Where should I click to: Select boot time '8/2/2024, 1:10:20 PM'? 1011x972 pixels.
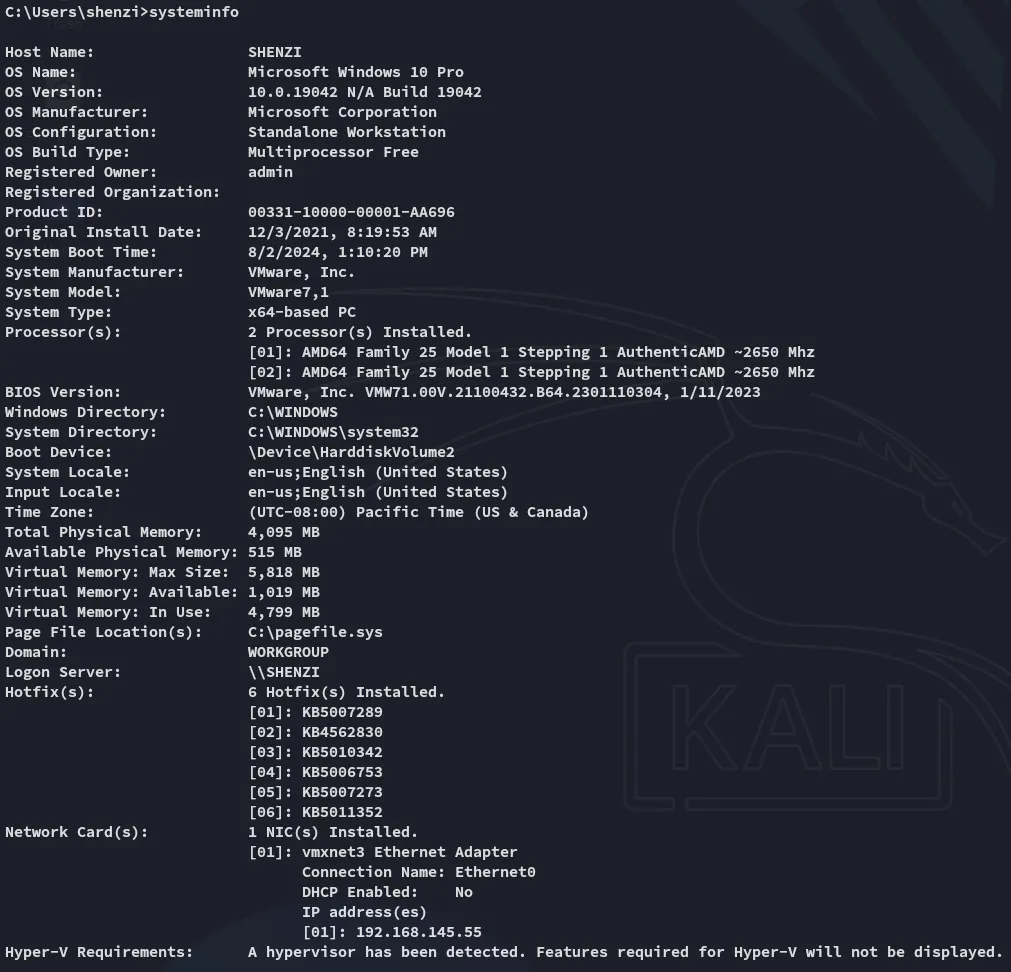click(x=338, y=252)
